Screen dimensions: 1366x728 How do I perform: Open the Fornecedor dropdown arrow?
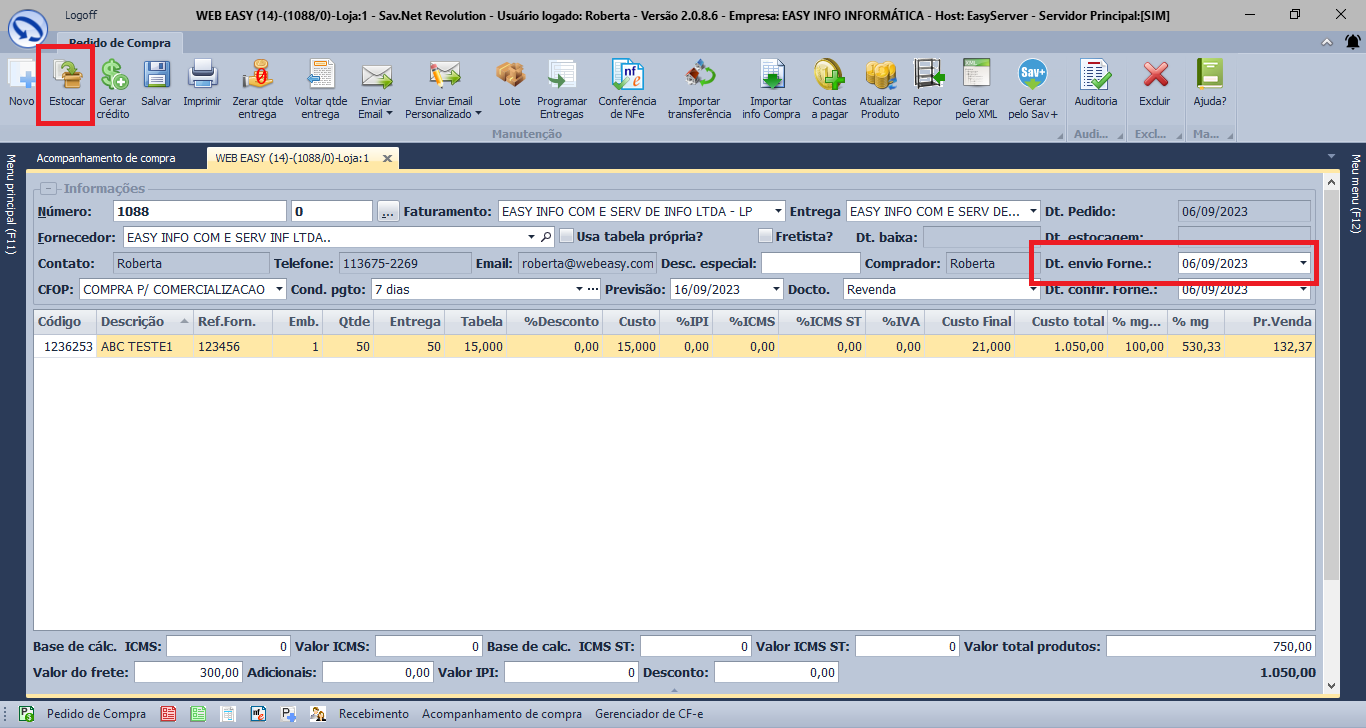coord(531,237)
